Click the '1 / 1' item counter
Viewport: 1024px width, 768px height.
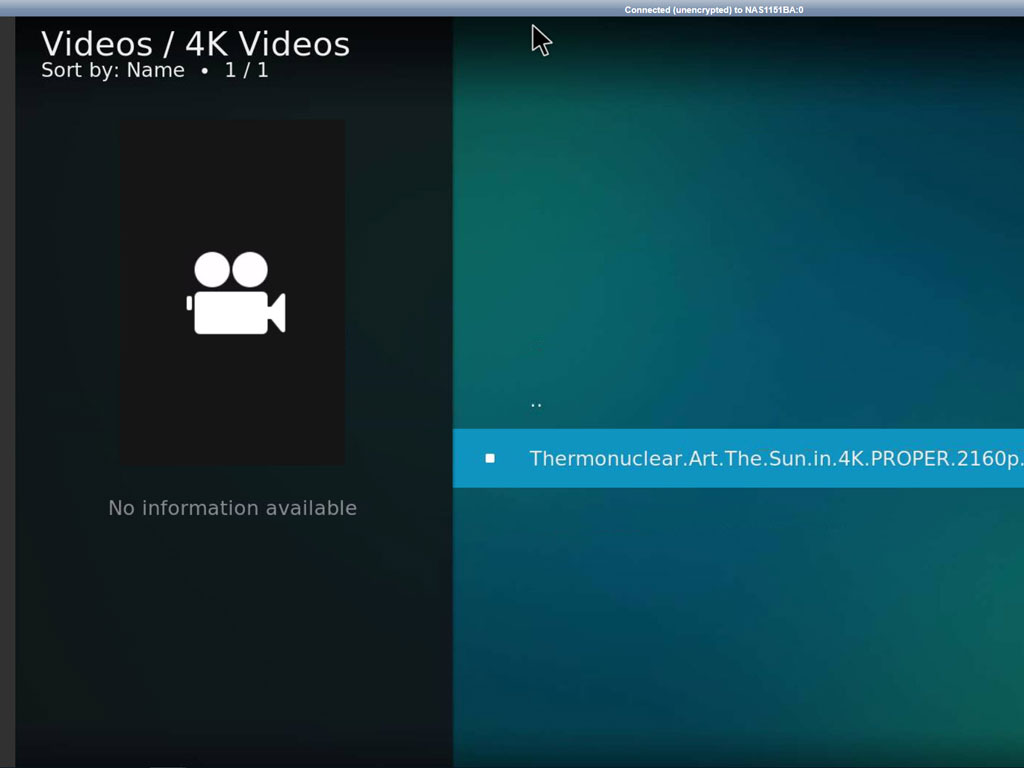pyautogui.click(x=246, y=70)
